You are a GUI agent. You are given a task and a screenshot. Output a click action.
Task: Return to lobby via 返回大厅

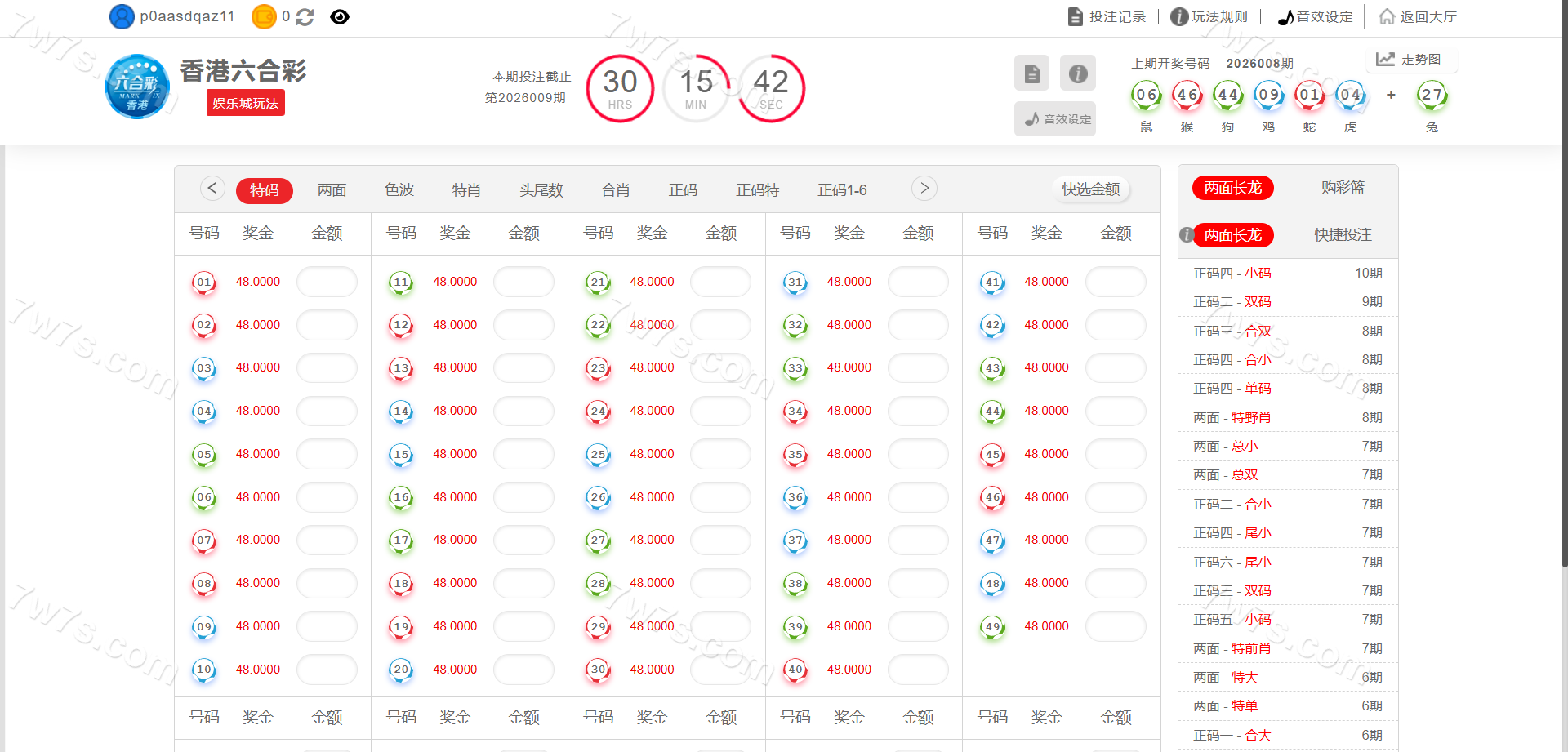click(x=1418, y=17)
